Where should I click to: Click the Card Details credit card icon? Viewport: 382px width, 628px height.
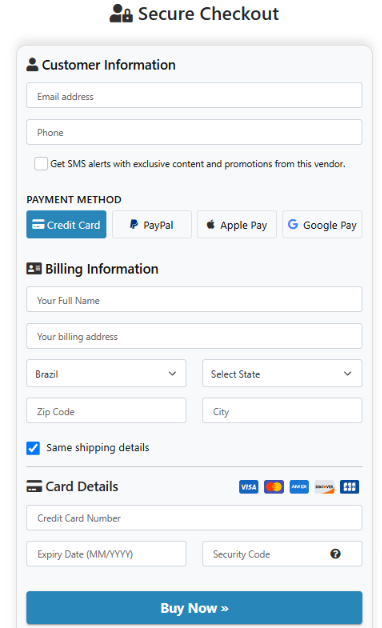point(34,486)
